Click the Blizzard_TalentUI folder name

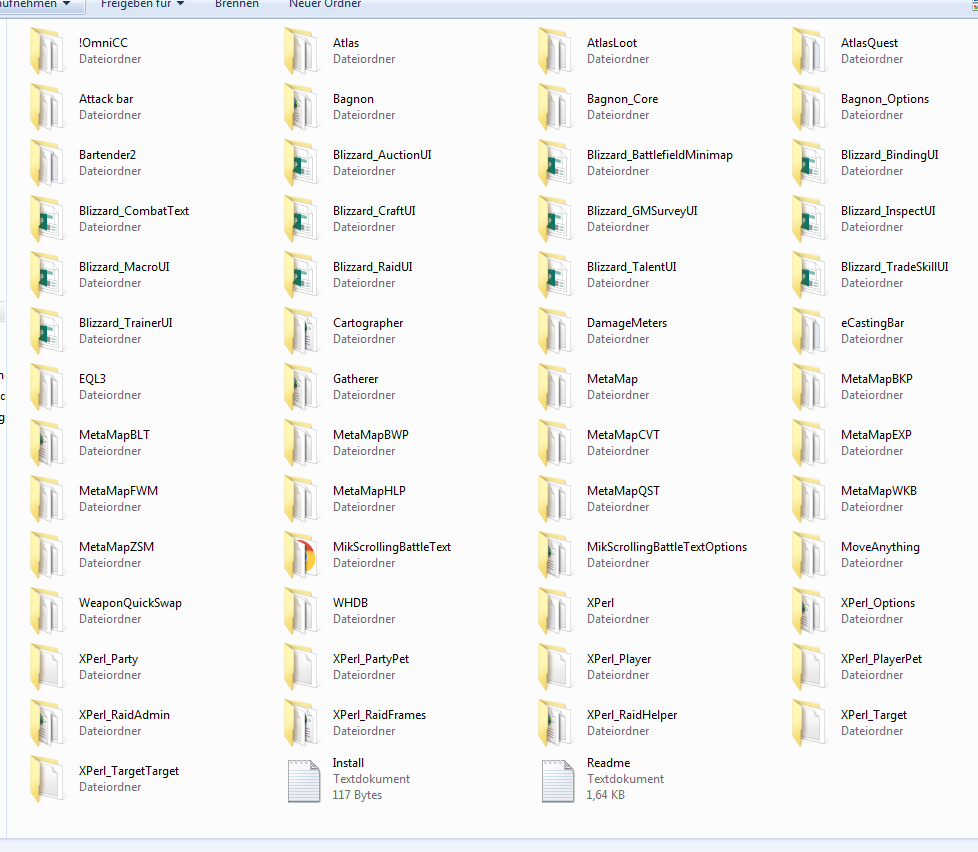[x=631, y=267]
